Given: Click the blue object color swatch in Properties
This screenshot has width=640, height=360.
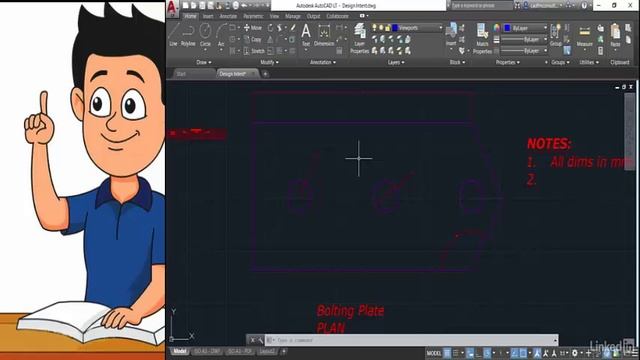Looking at the screenshot, I should (507, 28).
